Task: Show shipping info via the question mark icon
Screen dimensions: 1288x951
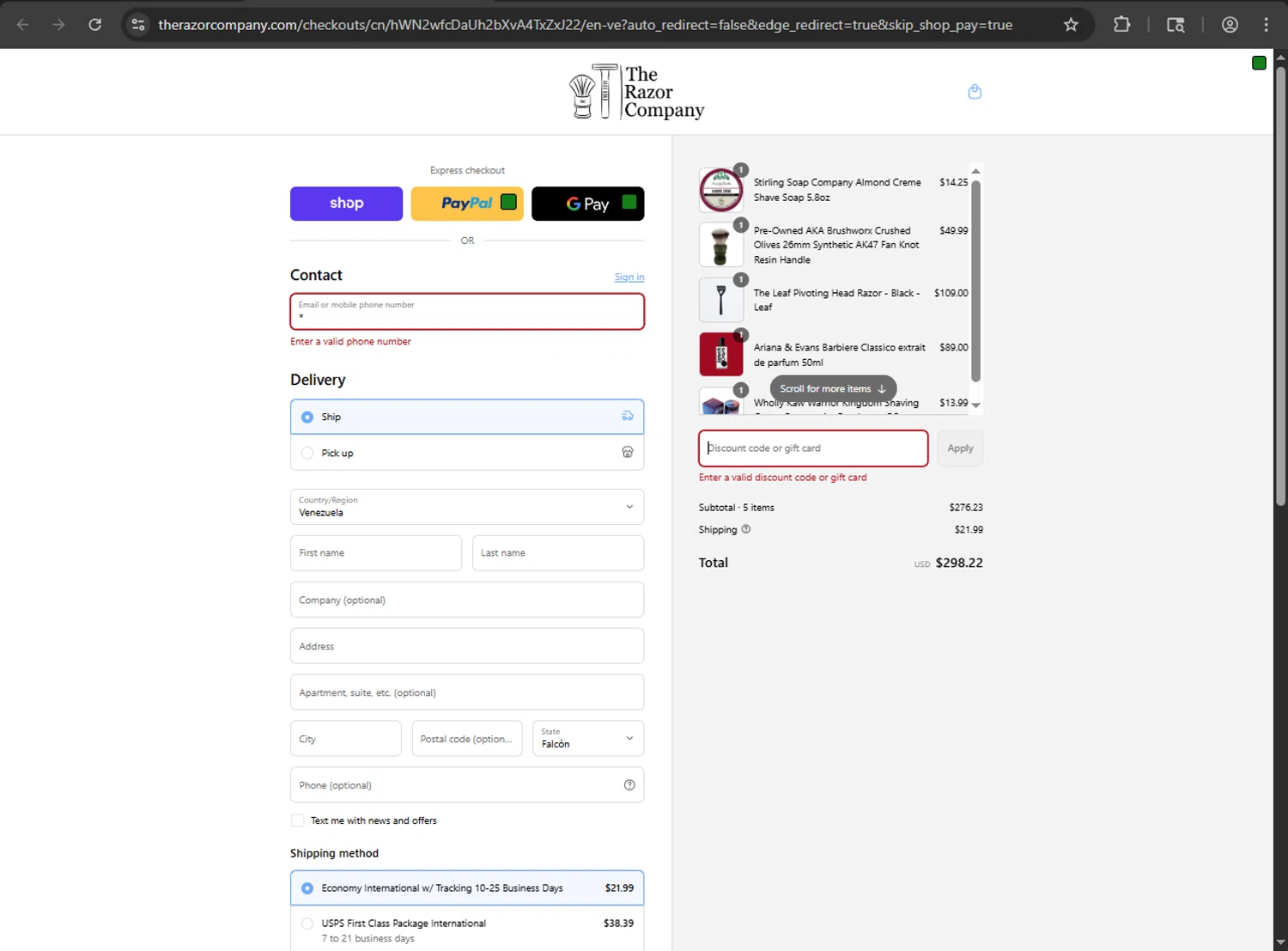Action: coord(746,529)
